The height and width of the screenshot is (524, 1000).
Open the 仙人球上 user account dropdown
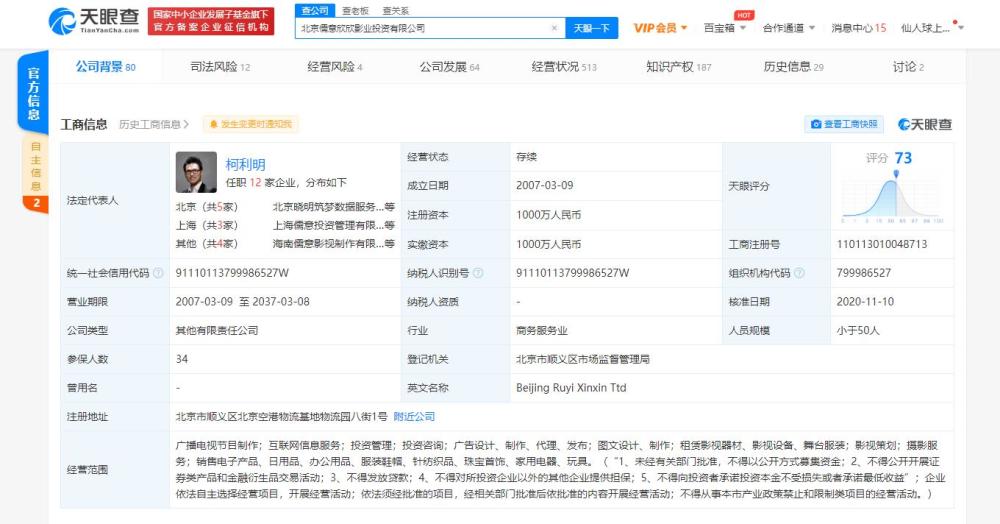point(932,28)
